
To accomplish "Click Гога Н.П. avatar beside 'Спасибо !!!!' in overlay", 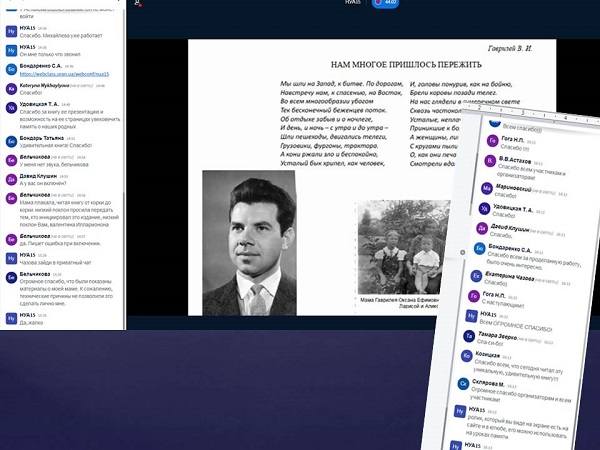I will click(492, 141).
